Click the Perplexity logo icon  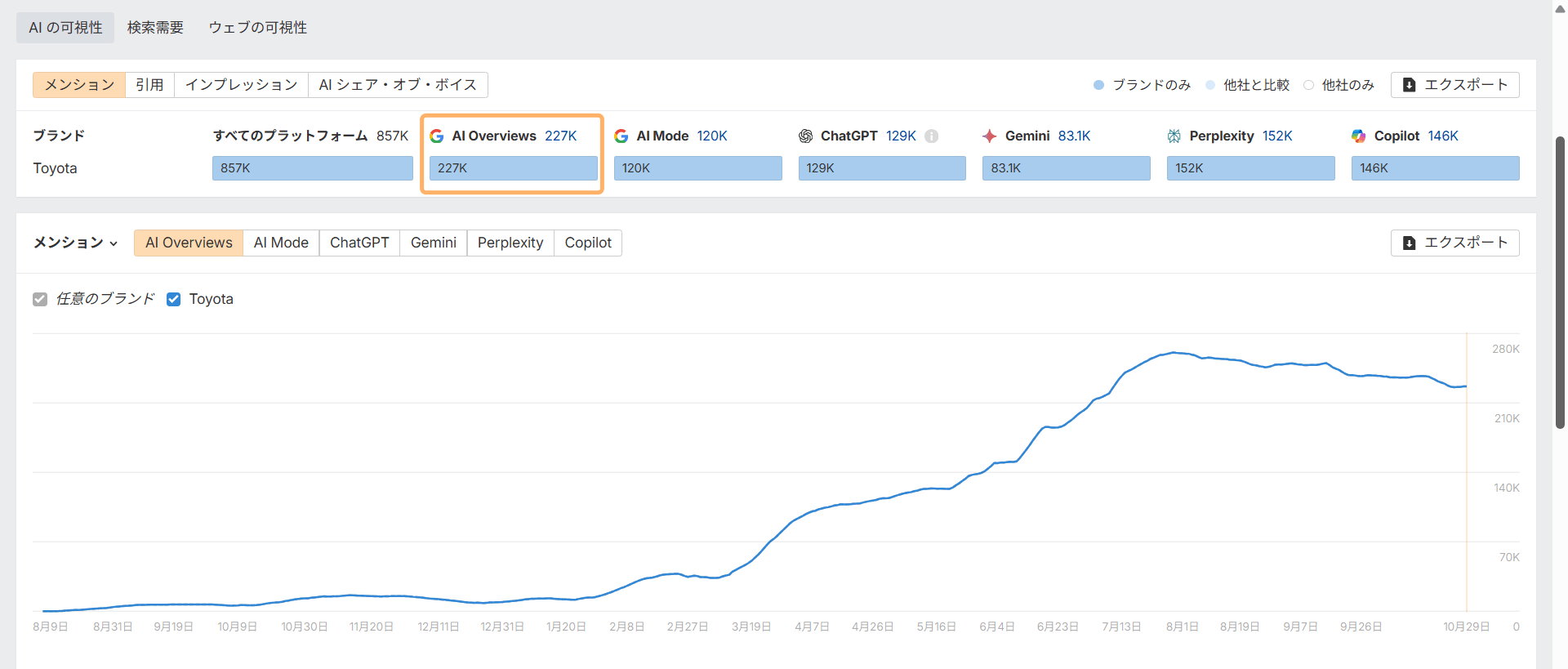point(1174,136)
